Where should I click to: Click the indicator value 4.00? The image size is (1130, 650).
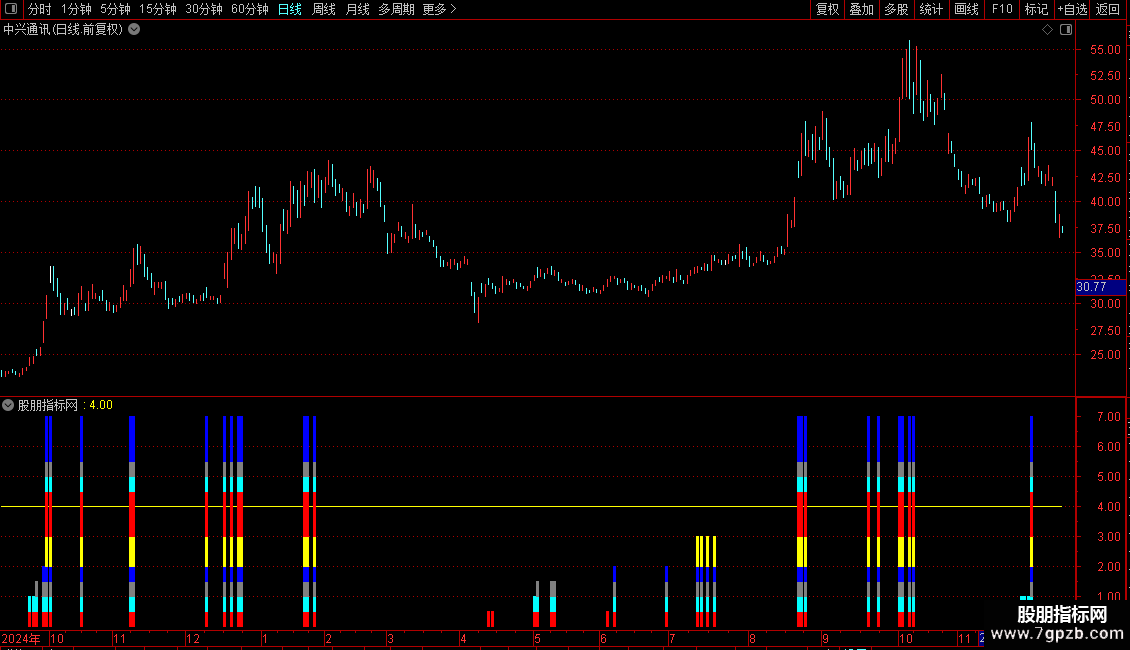click(x=101, y=405)
